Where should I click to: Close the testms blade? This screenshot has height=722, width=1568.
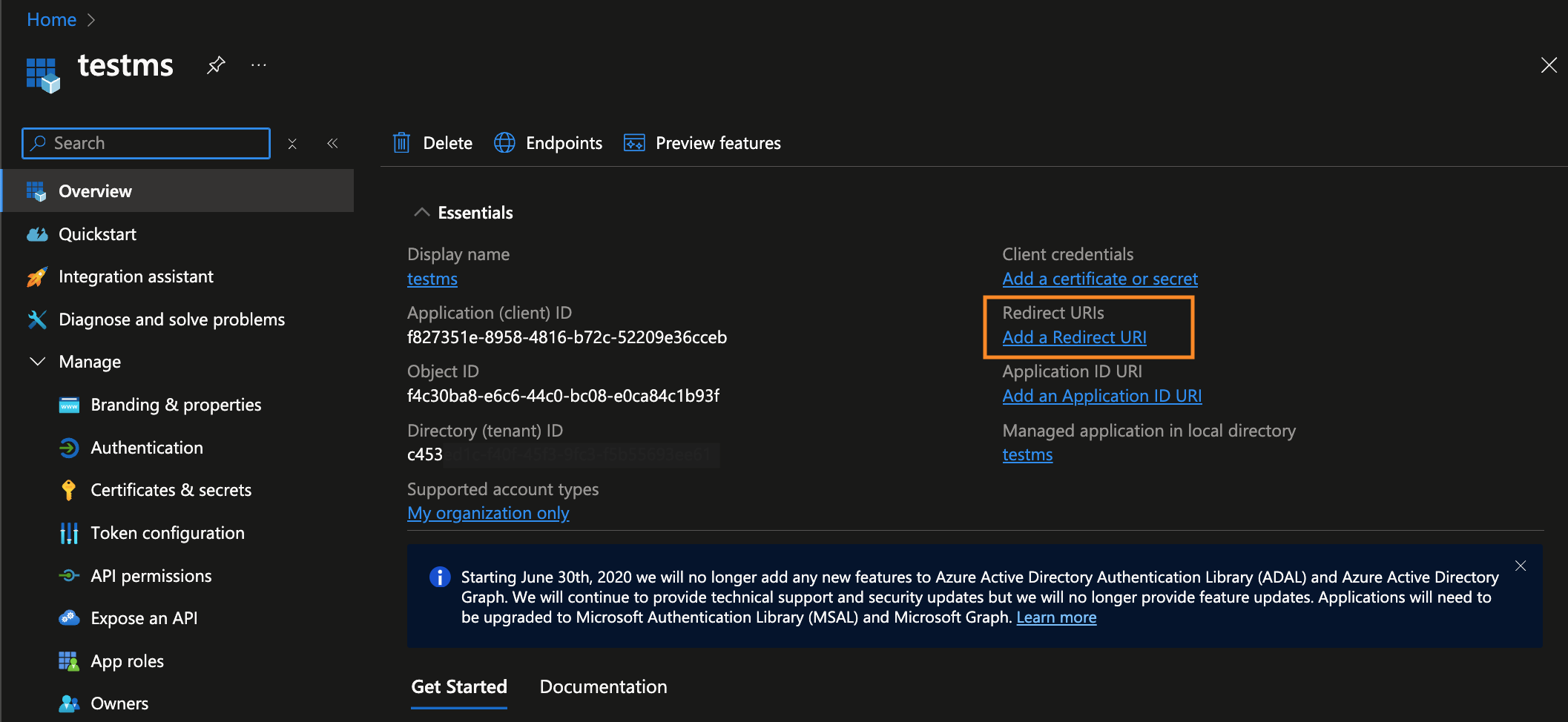point(1549,65)
